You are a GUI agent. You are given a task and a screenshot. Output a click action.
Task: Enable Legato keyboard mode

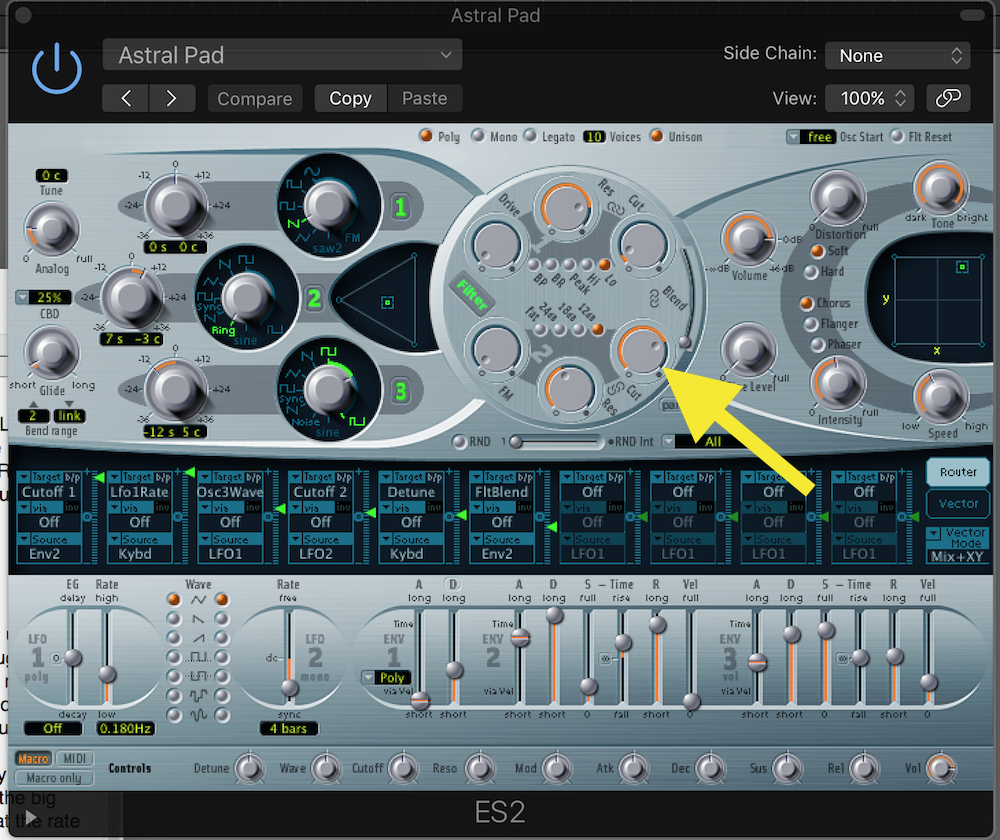(x=530, y=135)
